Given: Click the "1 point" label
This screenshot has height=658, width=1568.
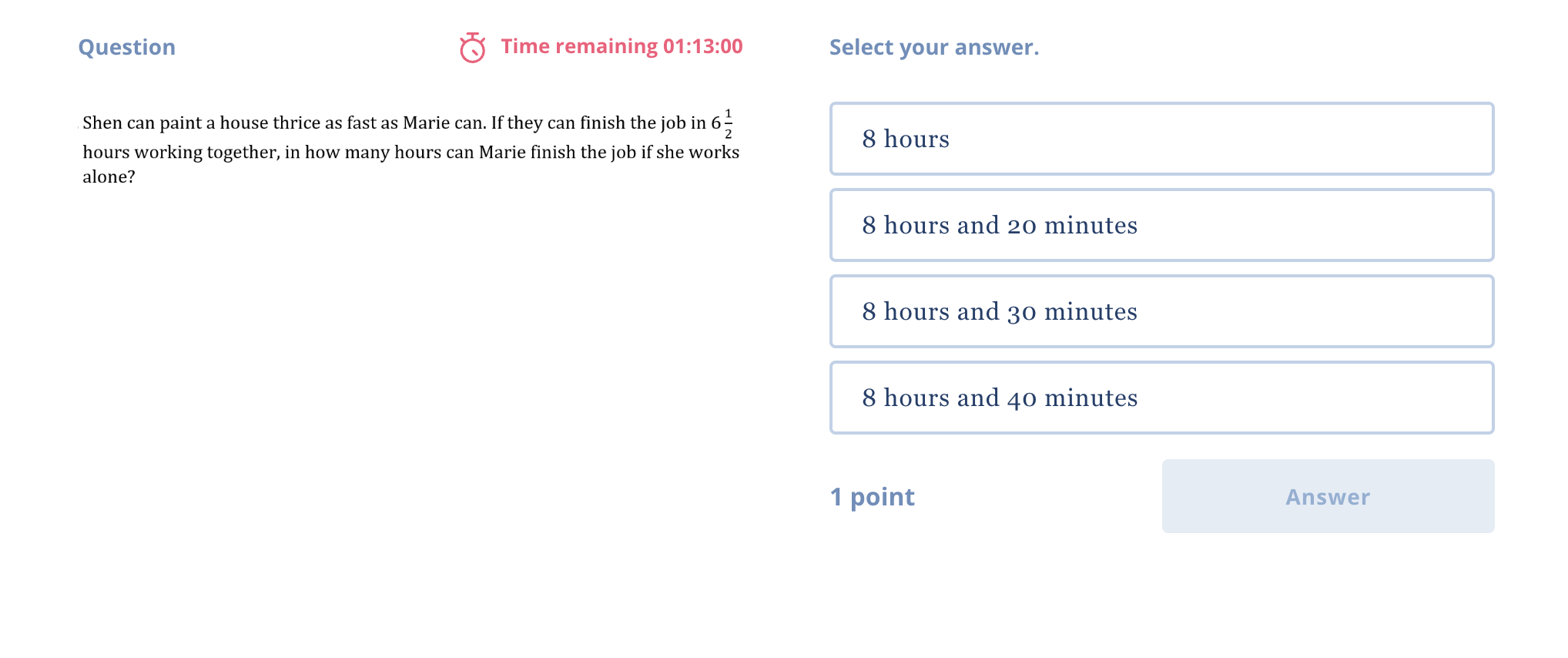Looking at the screenshot, I should pos(872,497).
